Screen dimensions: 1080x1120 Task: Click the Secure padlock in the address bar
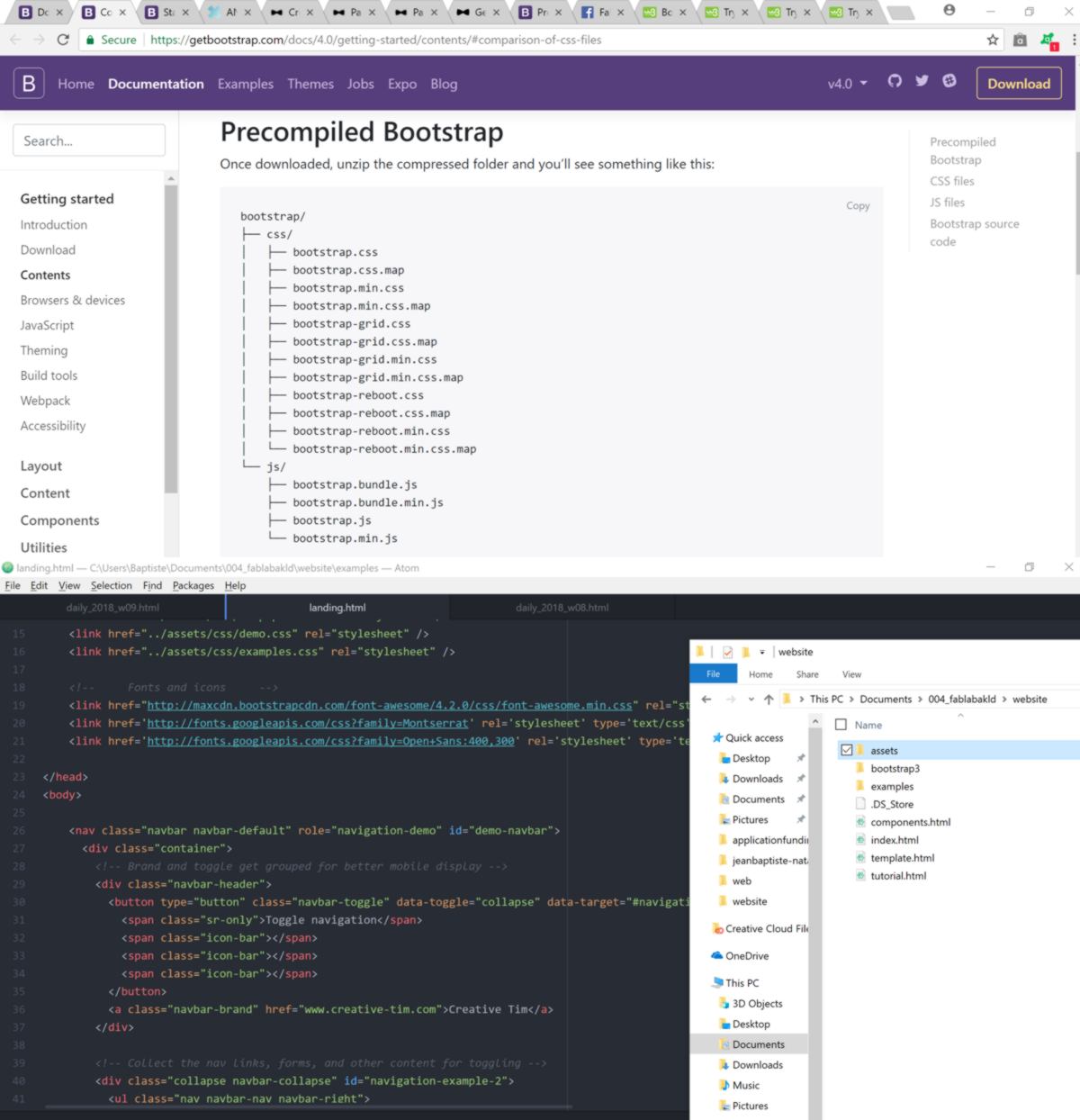(89, 40)
